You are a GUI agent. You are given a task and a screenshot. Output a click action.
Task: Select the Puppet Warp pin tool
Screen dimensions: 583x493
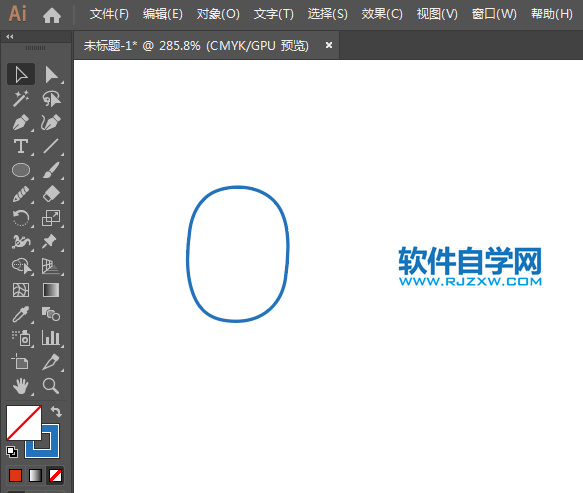point(50,242)
